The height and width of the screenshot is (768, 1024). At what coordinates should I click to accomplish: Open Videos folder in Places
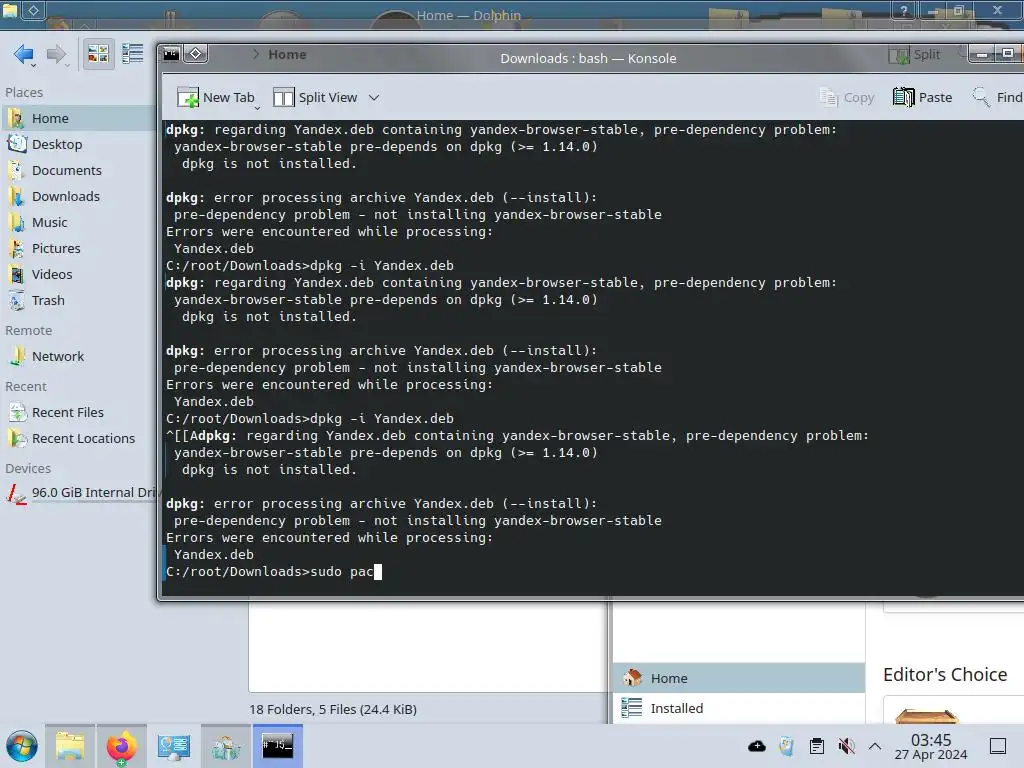coord(78,275)
